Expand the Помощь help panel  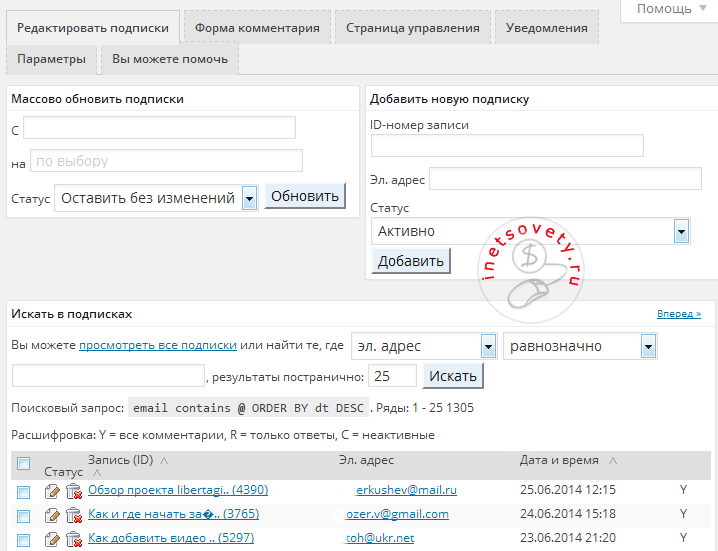pos(671,9)
